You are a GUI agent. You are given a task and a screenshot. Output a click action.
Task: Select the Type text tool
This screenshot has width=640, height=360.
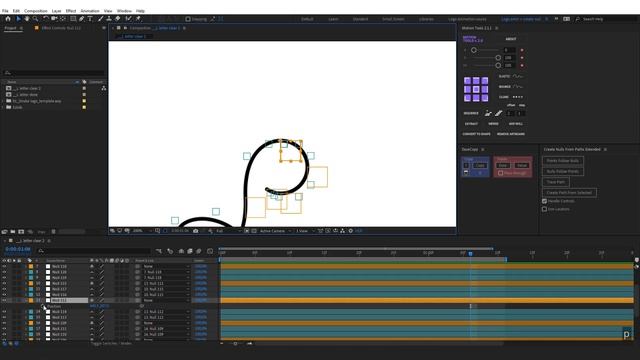point(90,19)
